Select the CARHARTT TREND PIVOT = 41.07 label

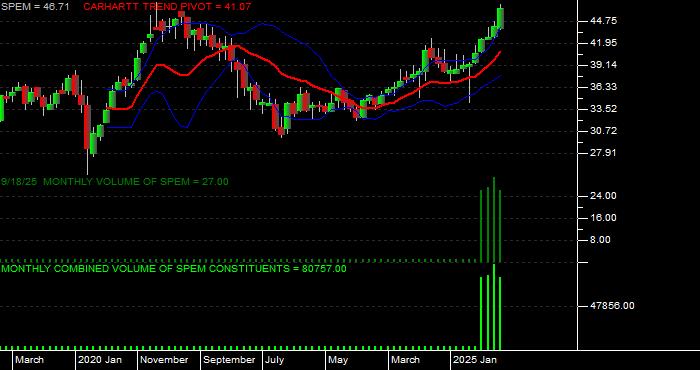(167, 7)
